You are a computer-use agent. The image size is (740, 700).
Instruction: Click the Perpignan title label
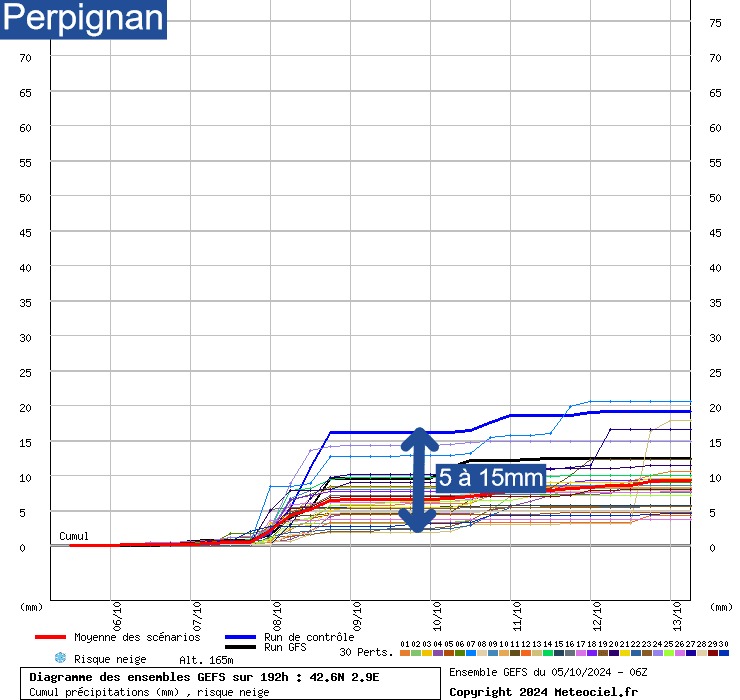(84, 19)
